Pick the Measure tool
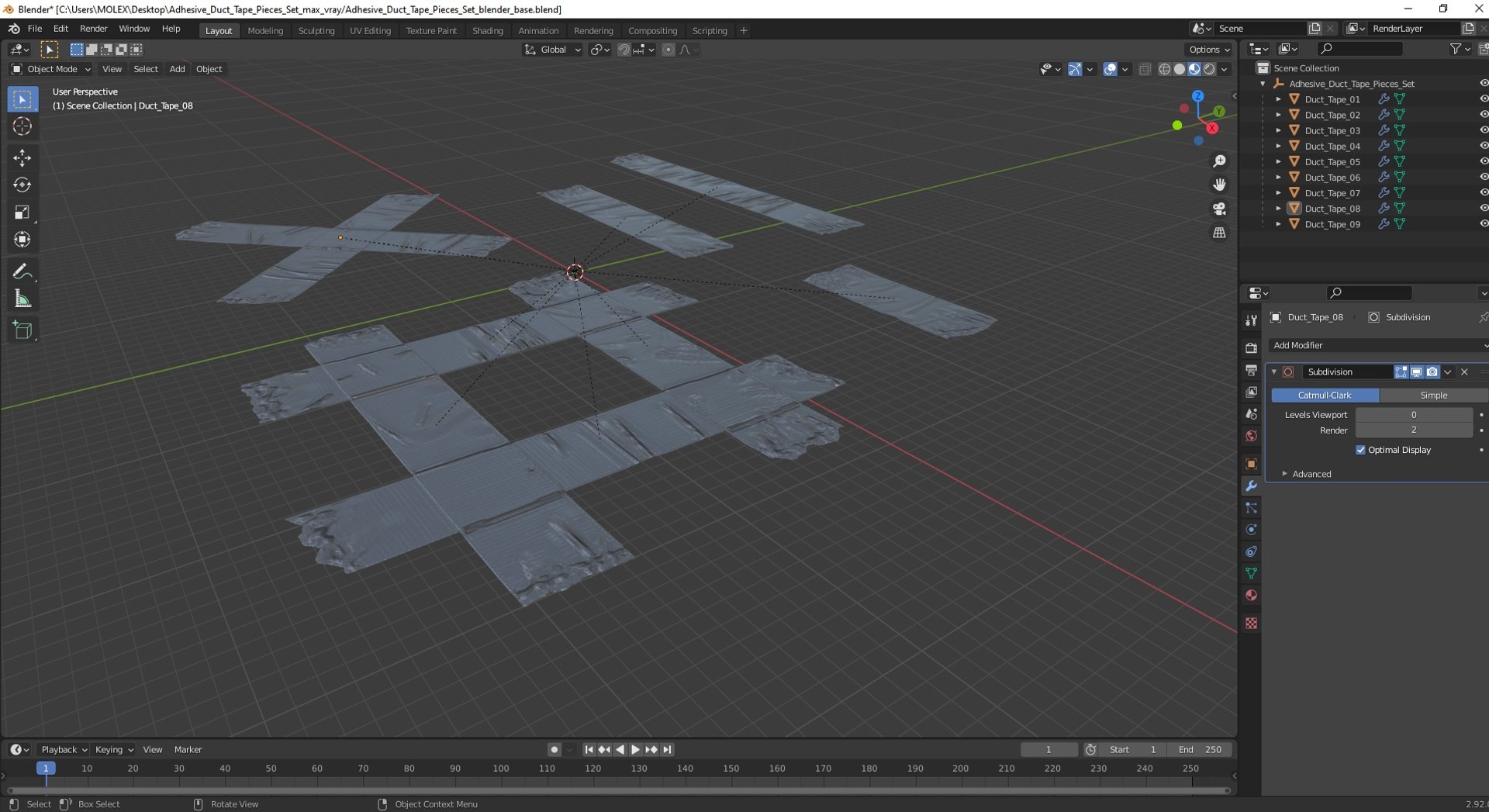Viewport: 1489px width, 812px height. 22,299
